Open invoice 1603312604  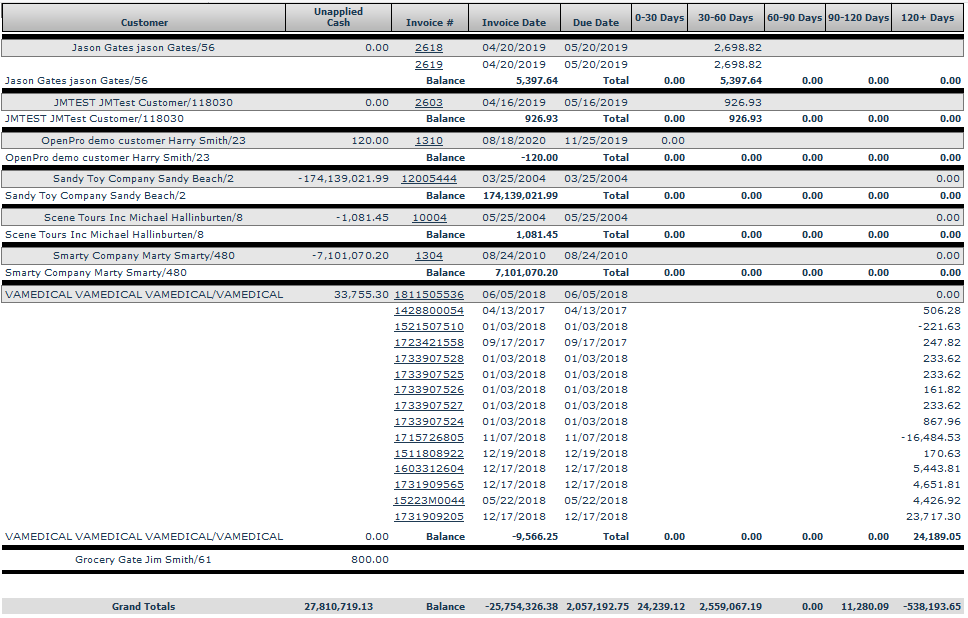pyautogui.click(x=428, y=469)
